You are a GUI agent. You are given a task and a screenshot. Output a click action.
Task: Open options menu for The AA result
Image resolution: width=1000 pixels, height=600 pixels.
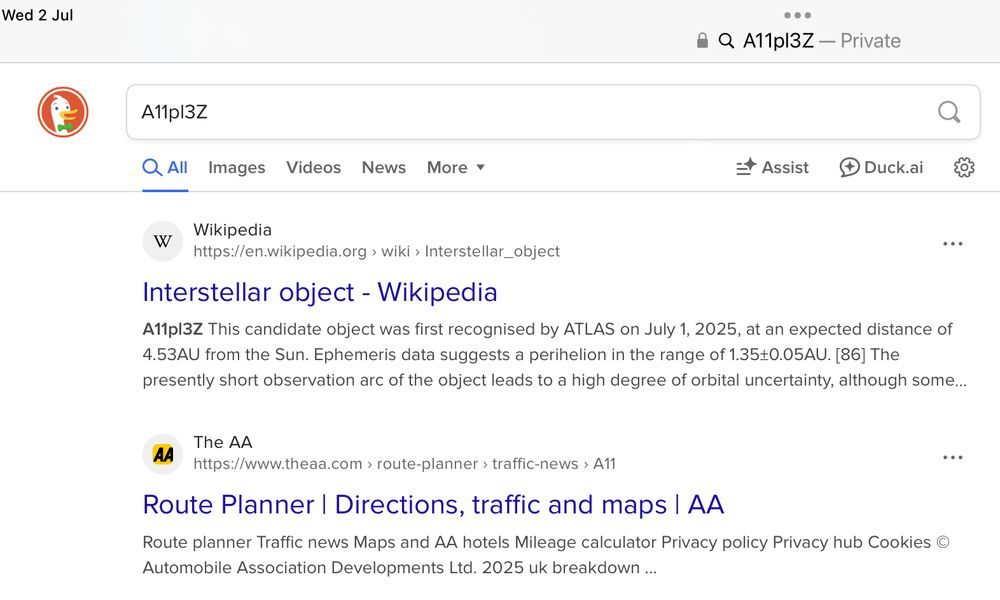[952, 457]
